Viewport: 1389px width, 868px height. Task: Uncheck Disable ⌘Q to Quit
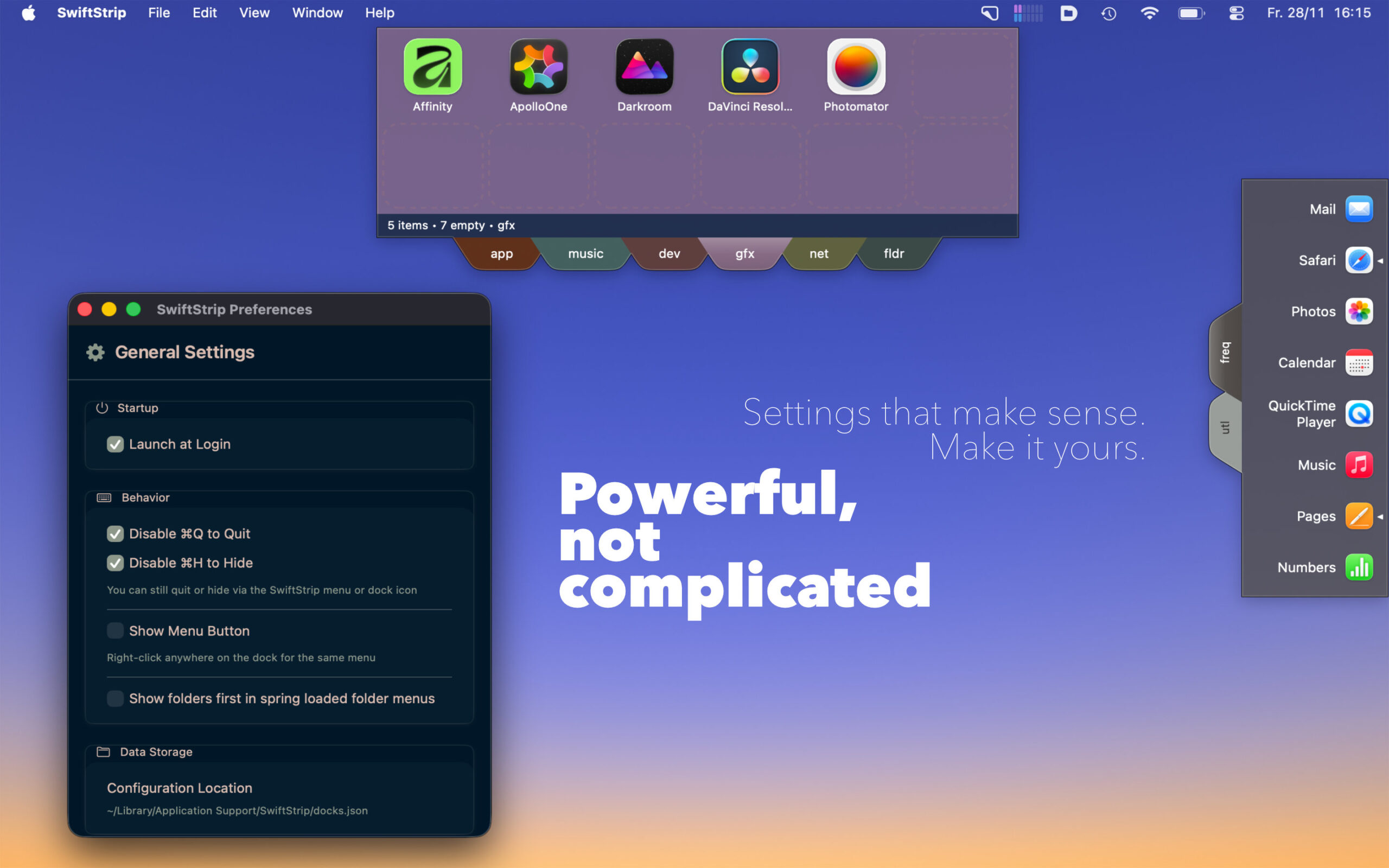coord(116,534)
